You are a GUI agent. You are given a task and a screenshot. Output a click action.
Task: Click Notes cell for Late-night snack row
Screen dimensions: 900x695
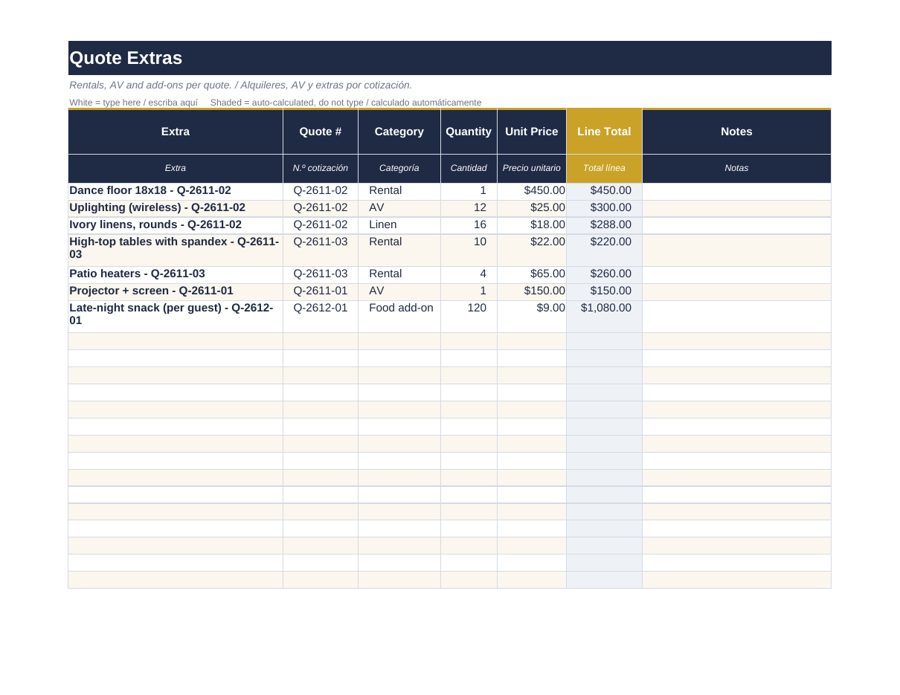point(736,316)
